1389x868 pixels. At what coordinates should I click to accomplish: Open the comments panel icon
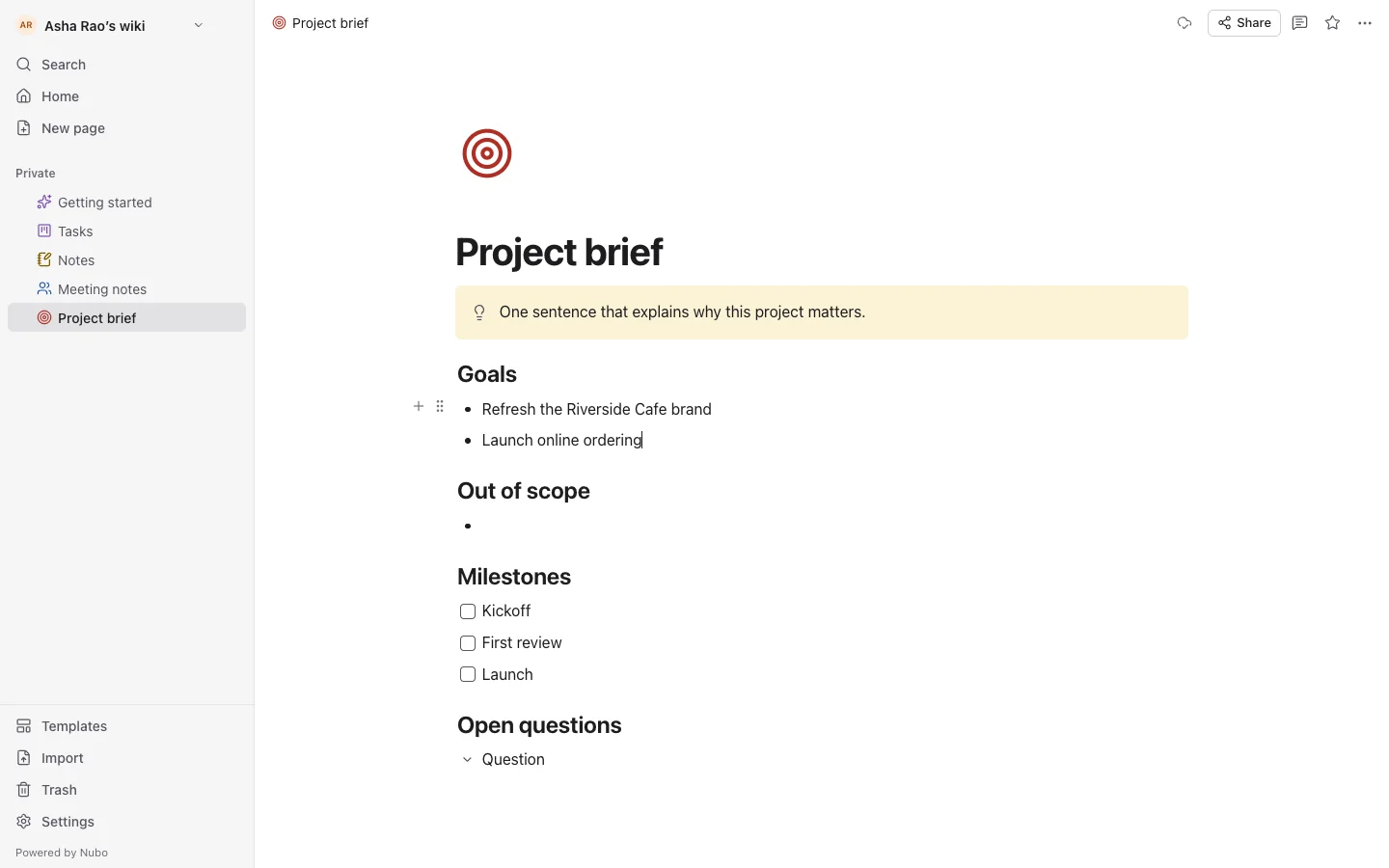tap(1299, 23)
